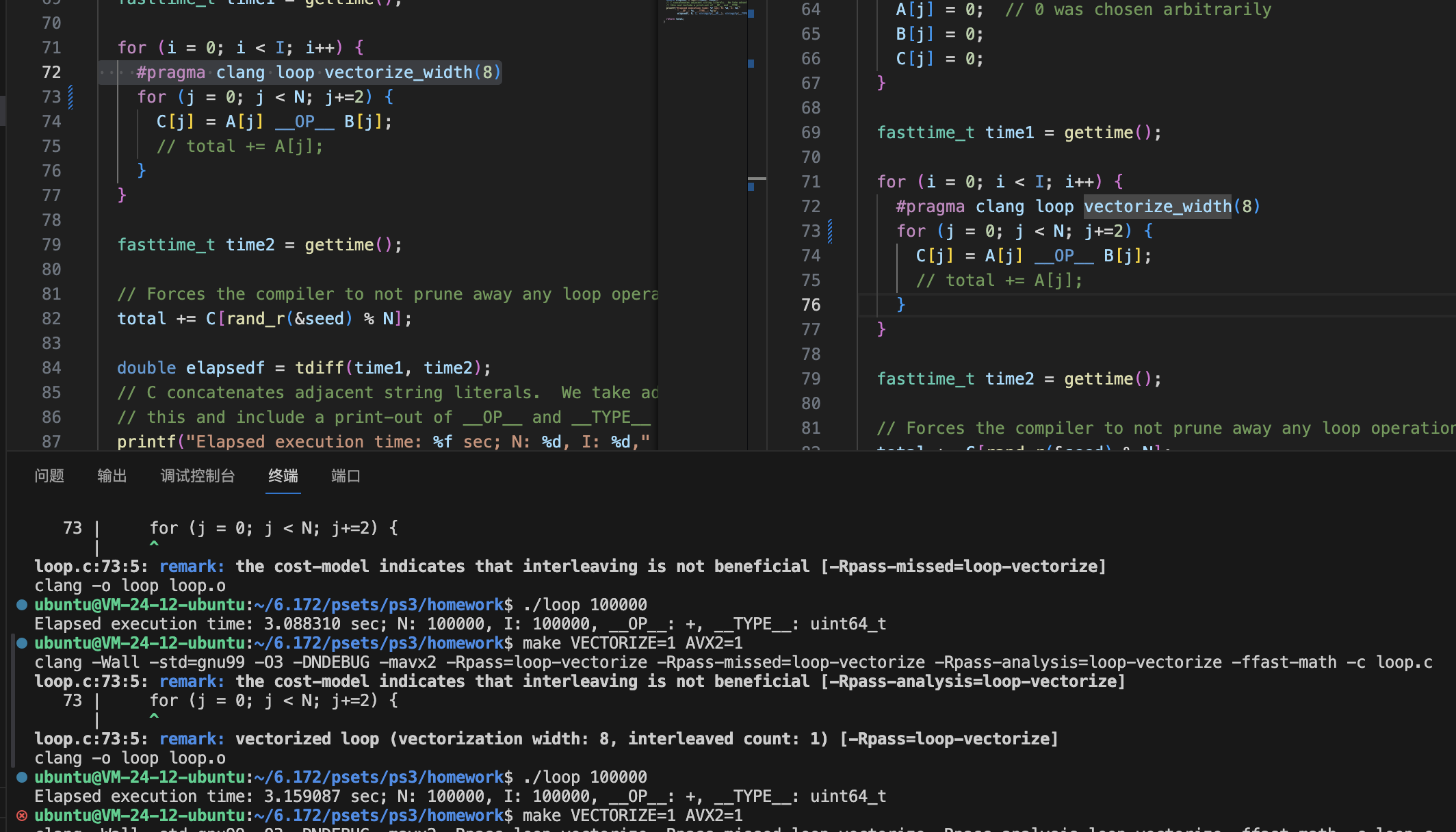Click the blue marker beside the second ./loop command
The width and height of the screenshot is (1456, 832).
tap(22, 777)
